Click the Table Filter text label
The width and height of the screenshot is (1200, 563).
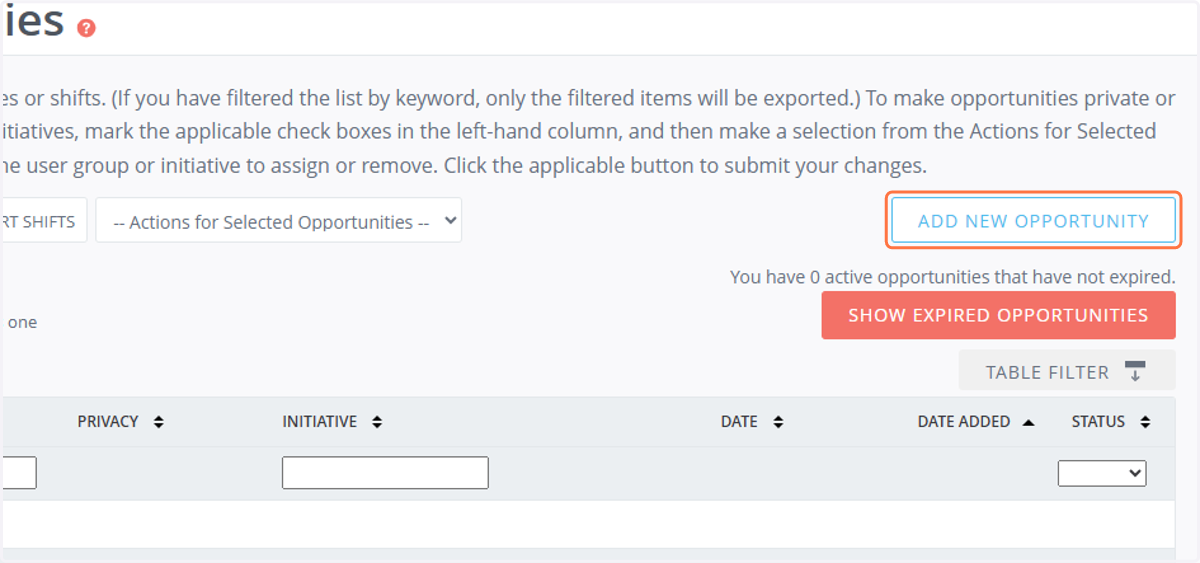[1047, 372]
